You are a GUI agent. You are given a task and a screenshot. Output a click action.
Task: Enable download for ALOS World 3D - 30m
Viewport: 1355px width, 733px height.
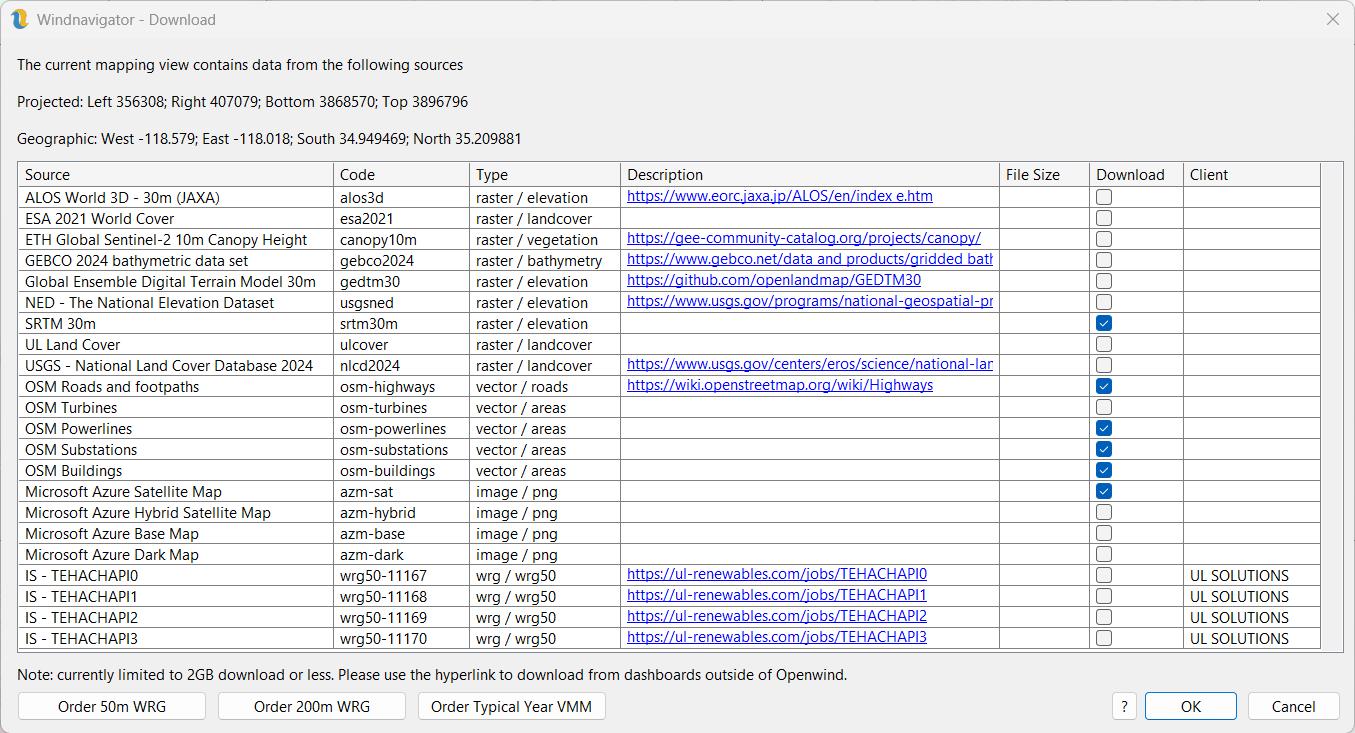tap(1104, 197)
